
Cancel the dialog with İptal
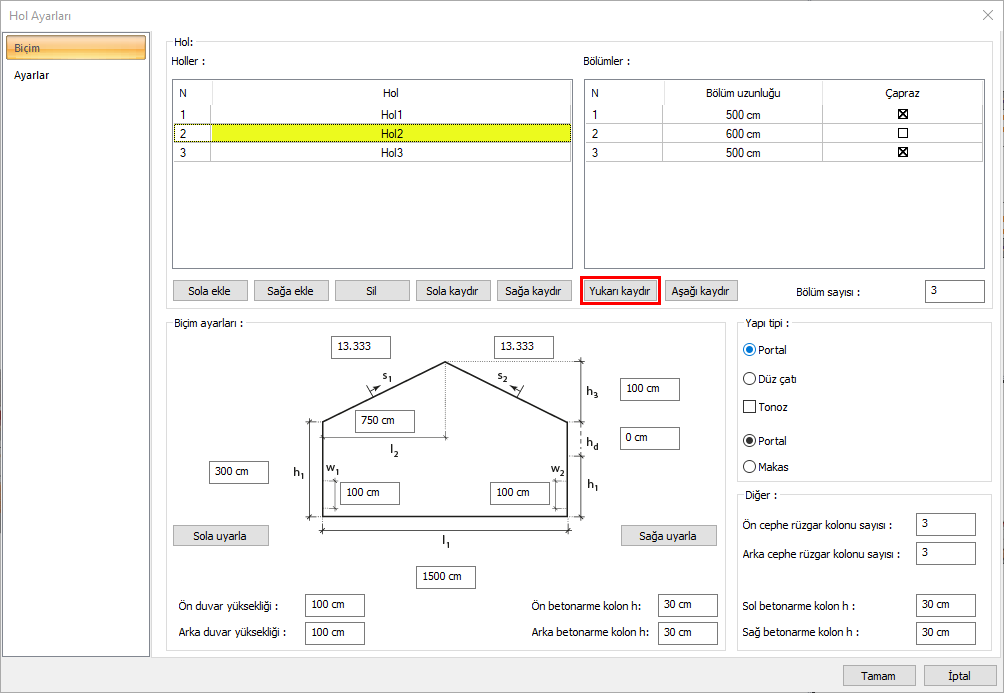click(x=959, y=676)
